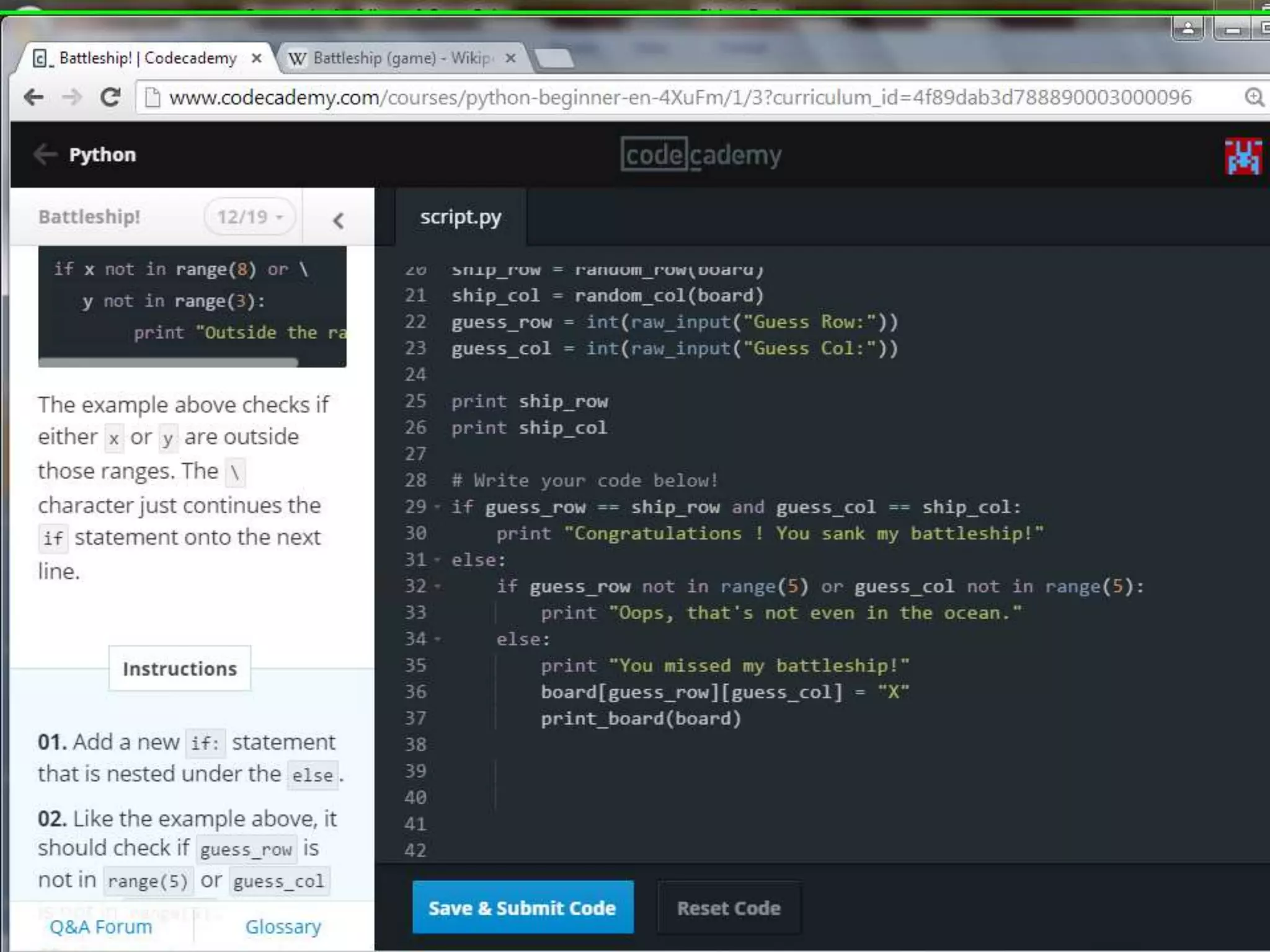
Task: Select the script.py editor tab
Action: (460, 218)
